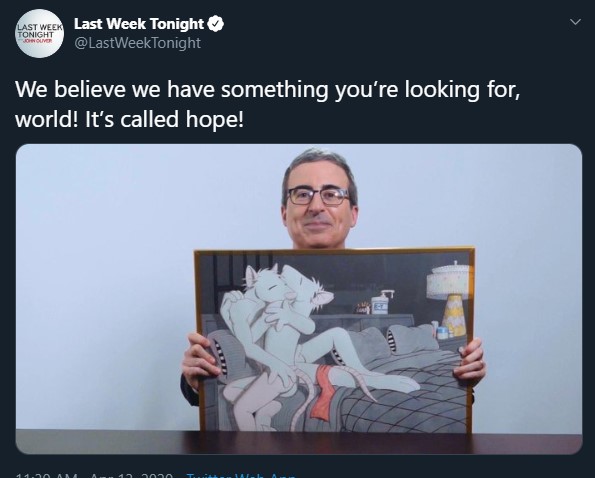Click the man's glasses in the photo
595x478 pixels.
[319, 196]
